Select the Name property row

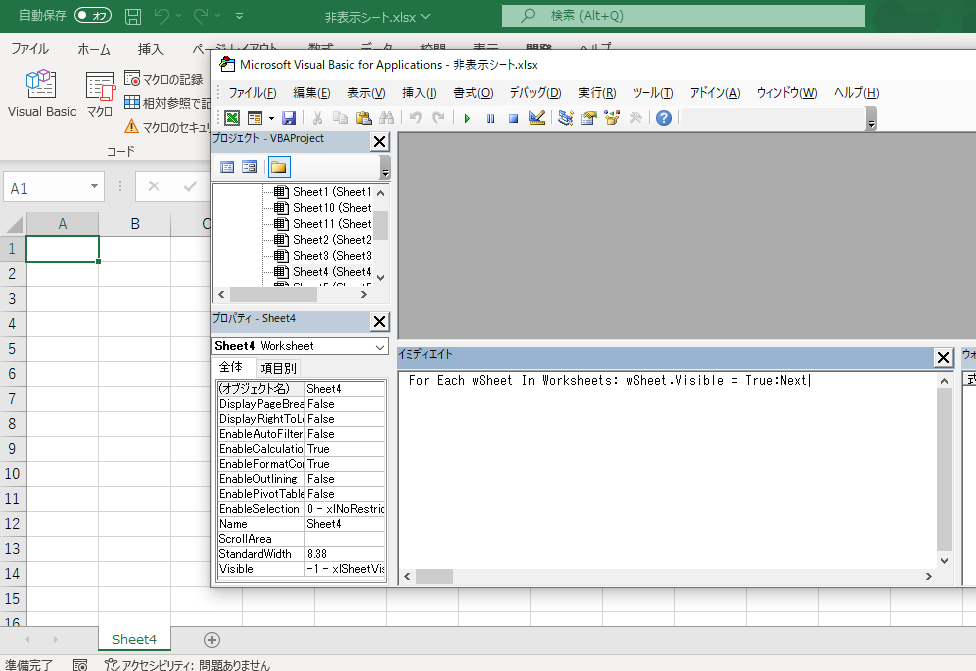click(x=301, y=524)
